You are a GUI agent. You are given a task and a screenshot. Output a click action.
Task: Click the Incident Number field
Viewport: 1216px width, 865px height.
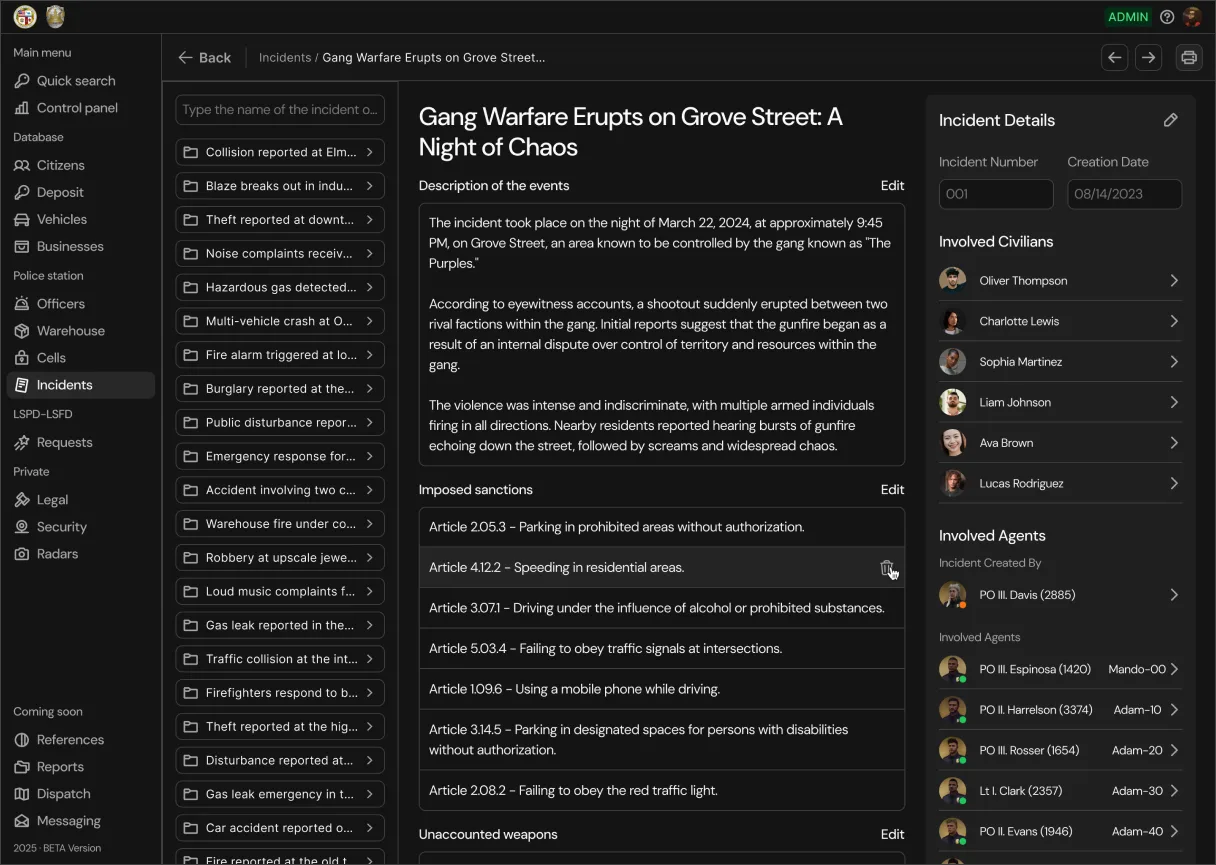click(x=996, y=194)
